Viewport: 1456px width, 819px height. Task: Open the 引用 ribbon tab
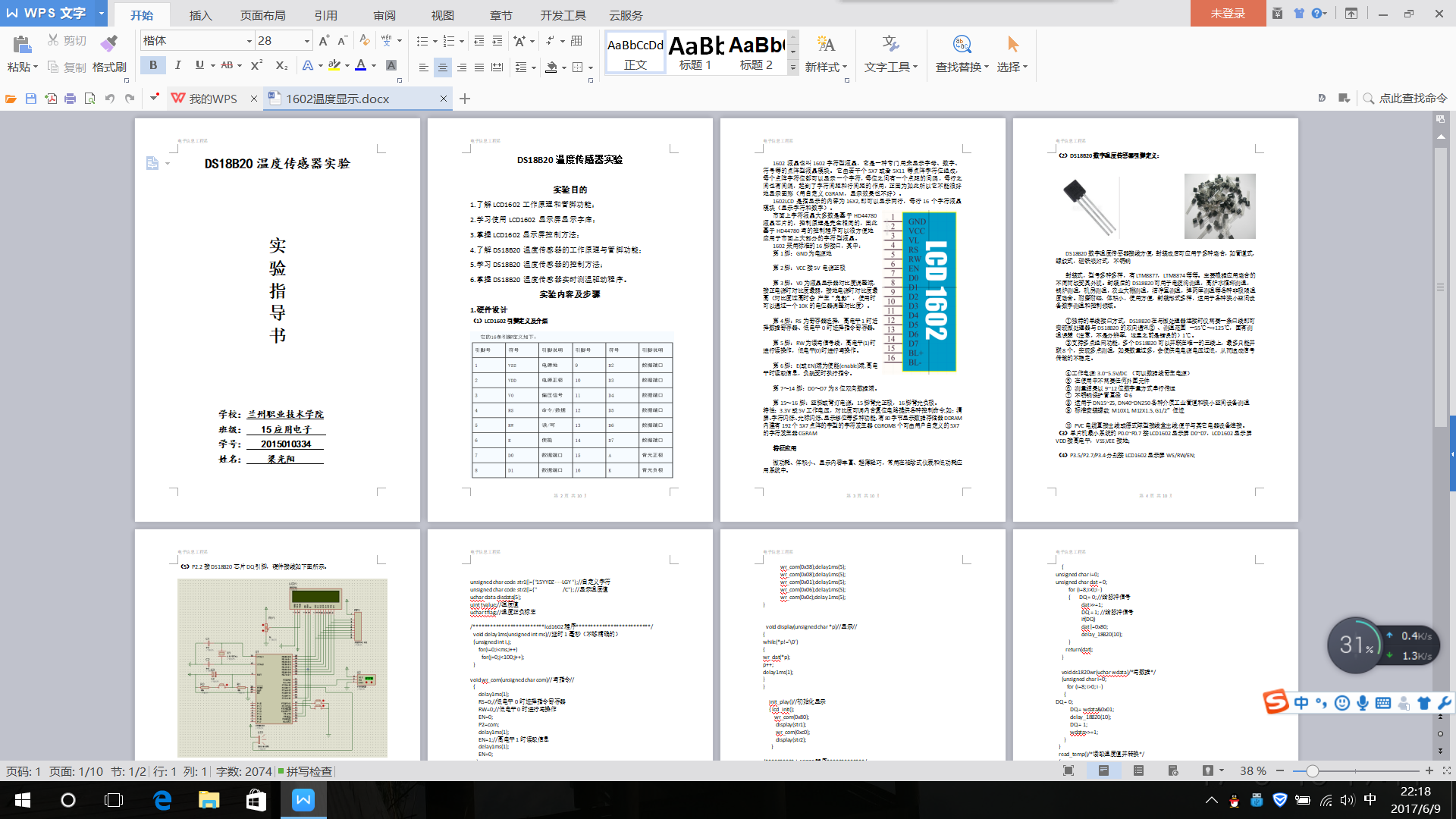pos(326,15)
